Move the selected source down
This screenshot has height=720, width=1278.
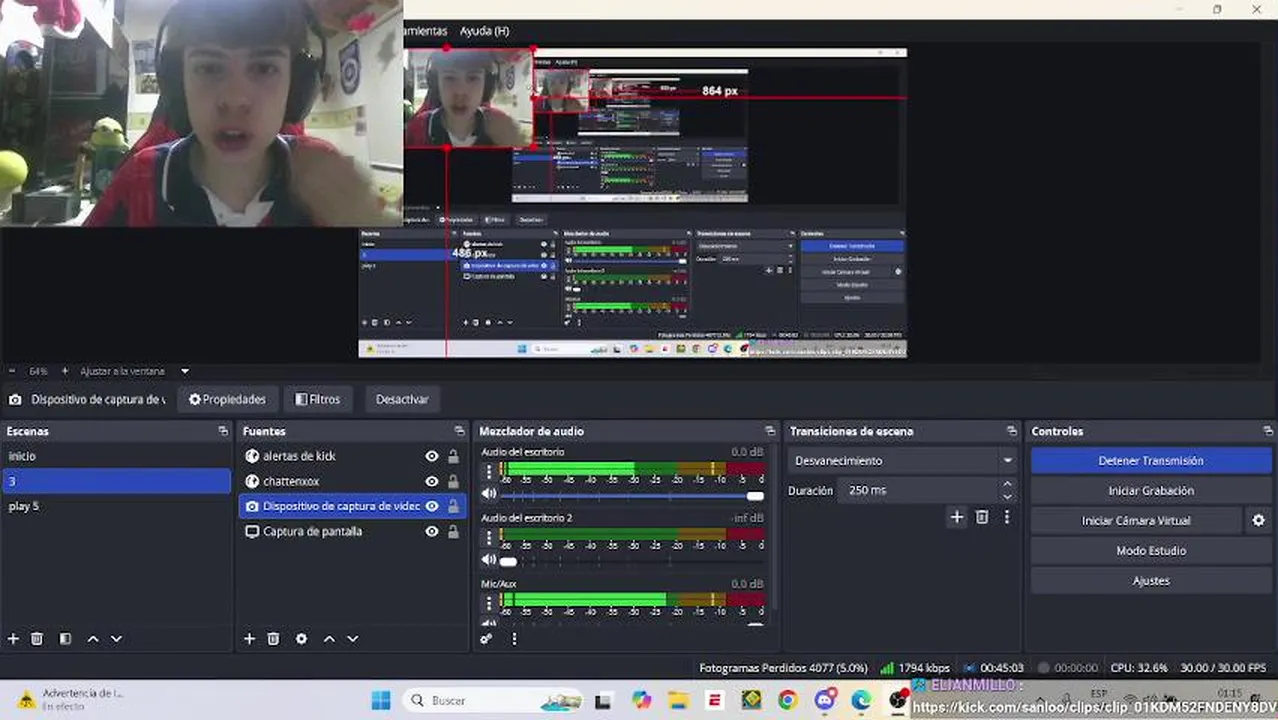352,638
